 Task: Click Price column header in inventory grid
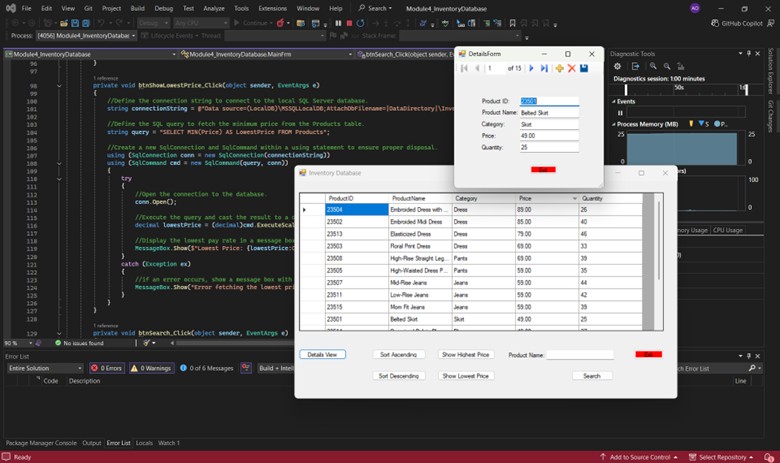tap(547, 198)
